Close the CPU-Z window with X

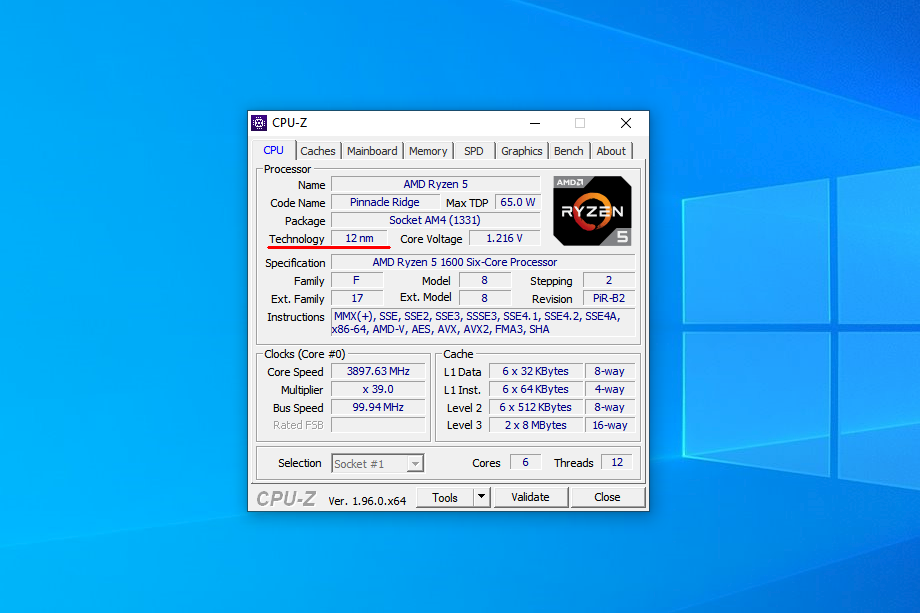[626, 123]
